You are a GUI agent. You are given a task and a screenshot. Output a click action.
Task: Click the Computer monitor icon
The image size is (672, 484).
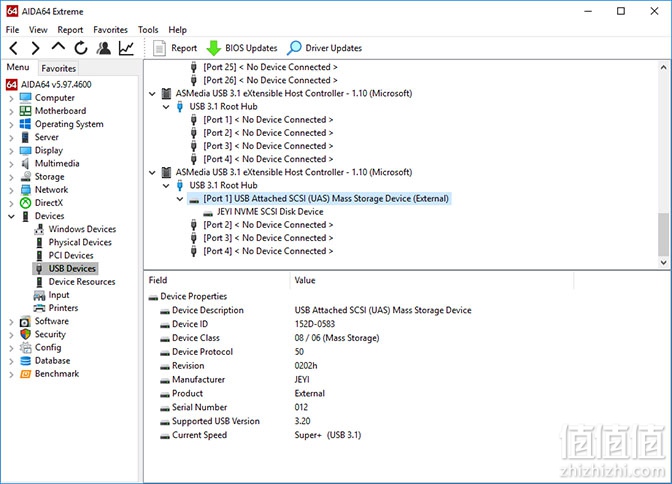(25, 98)
